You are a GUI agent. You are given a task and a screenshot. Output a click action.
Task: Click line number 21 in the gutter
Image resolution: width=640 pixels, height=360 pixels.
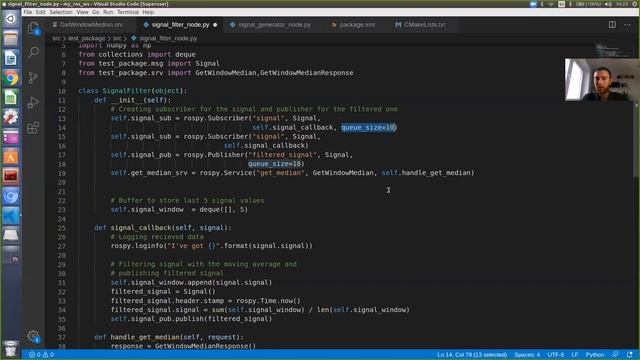click(x=61, y=191)
